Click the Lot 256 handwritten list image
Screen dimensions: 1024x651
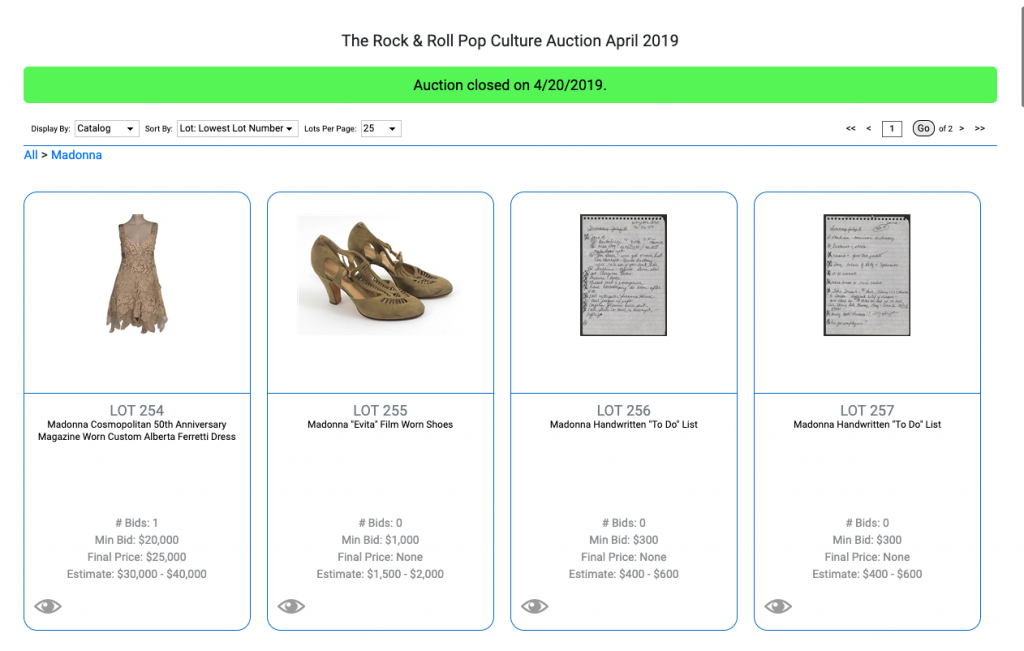pyautogui.click(x=624, y=275)
